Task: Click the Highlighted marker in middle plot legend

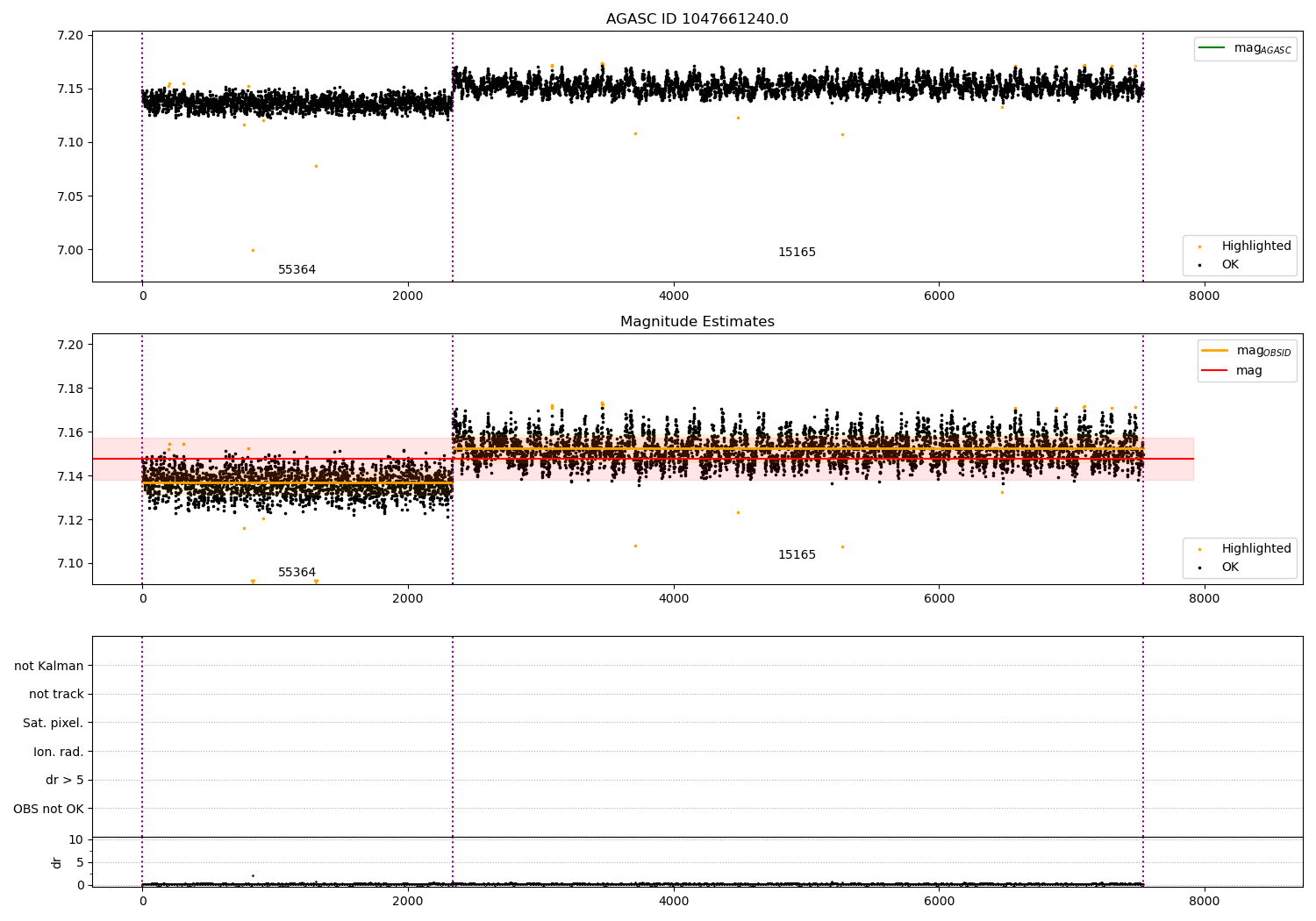Action: [1199, 549]
